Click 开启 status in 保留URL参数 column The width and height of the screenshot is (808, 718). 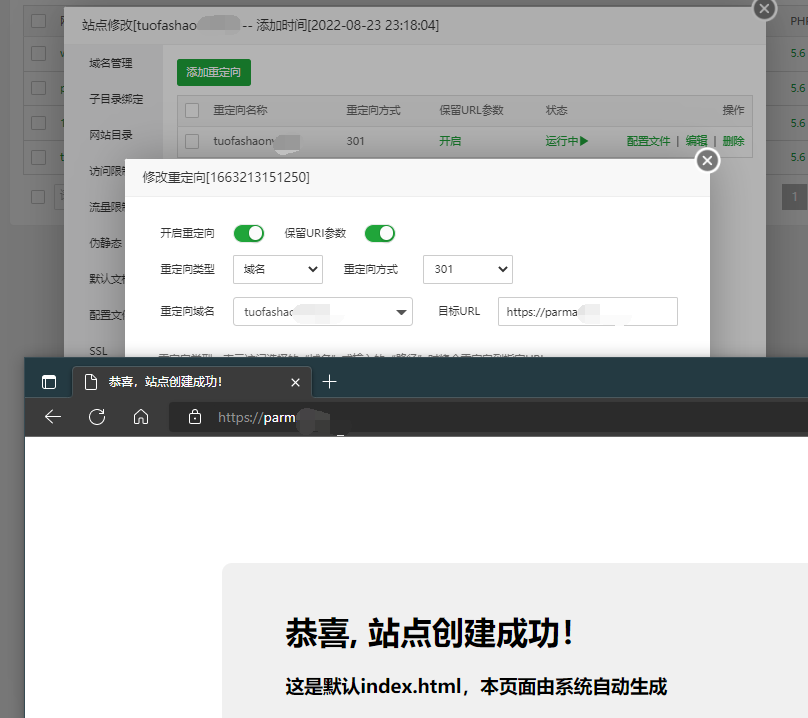click(x=450, y=141)
